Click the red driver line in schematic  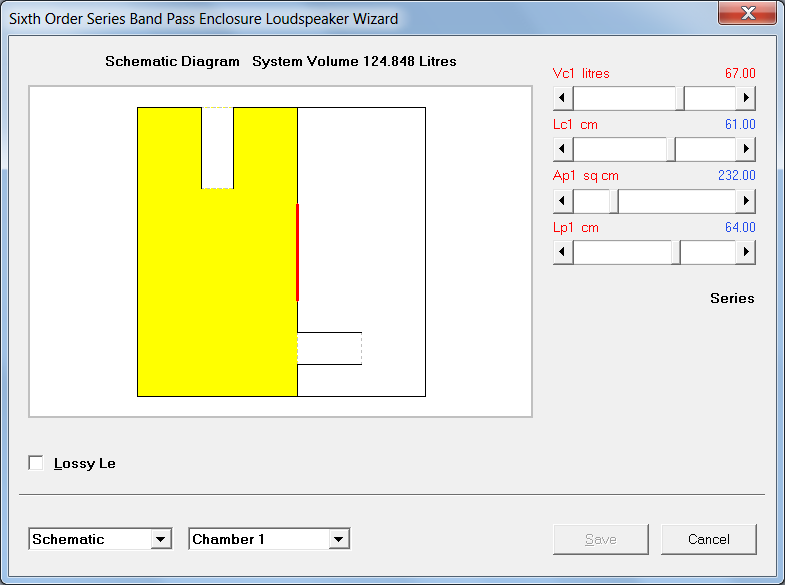297,252
